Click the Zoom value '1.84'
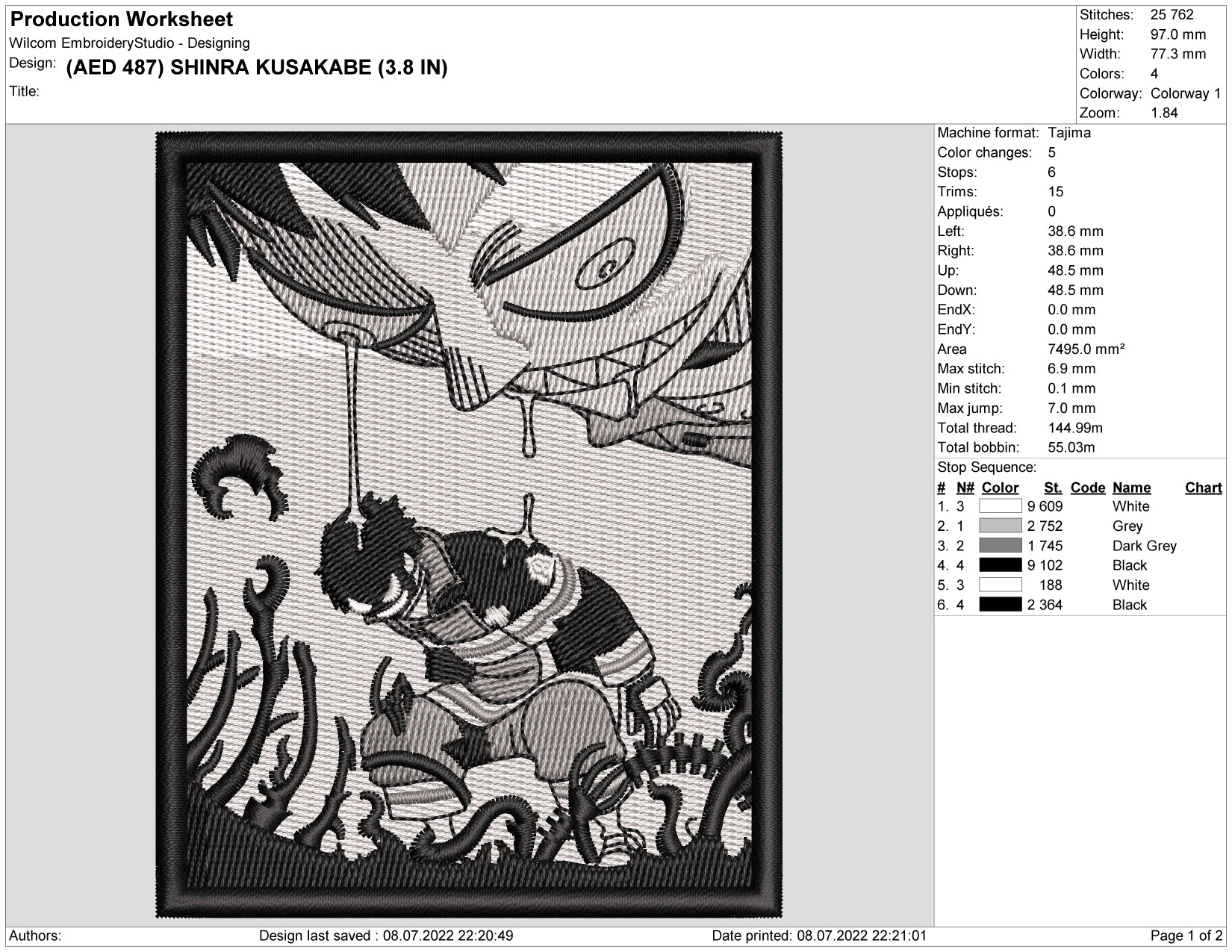This screenshot has height=952, width=1232. click(1164, 113)
